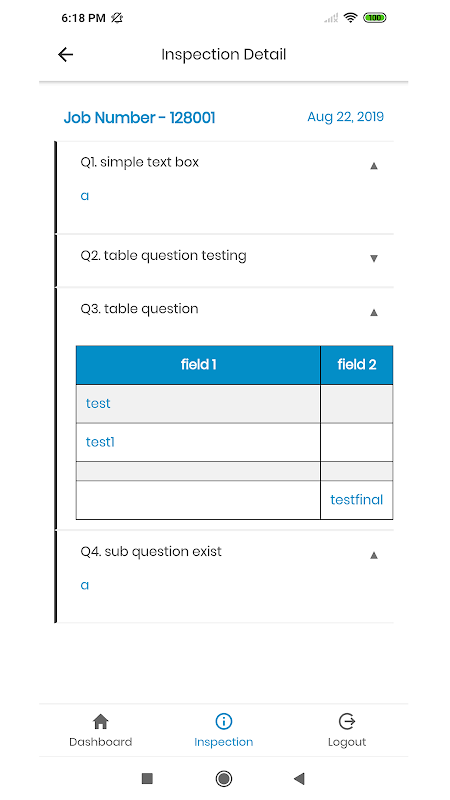450x800 pixels.
Task: Switch to the Dashboard tab label
Action: point(101,742)
